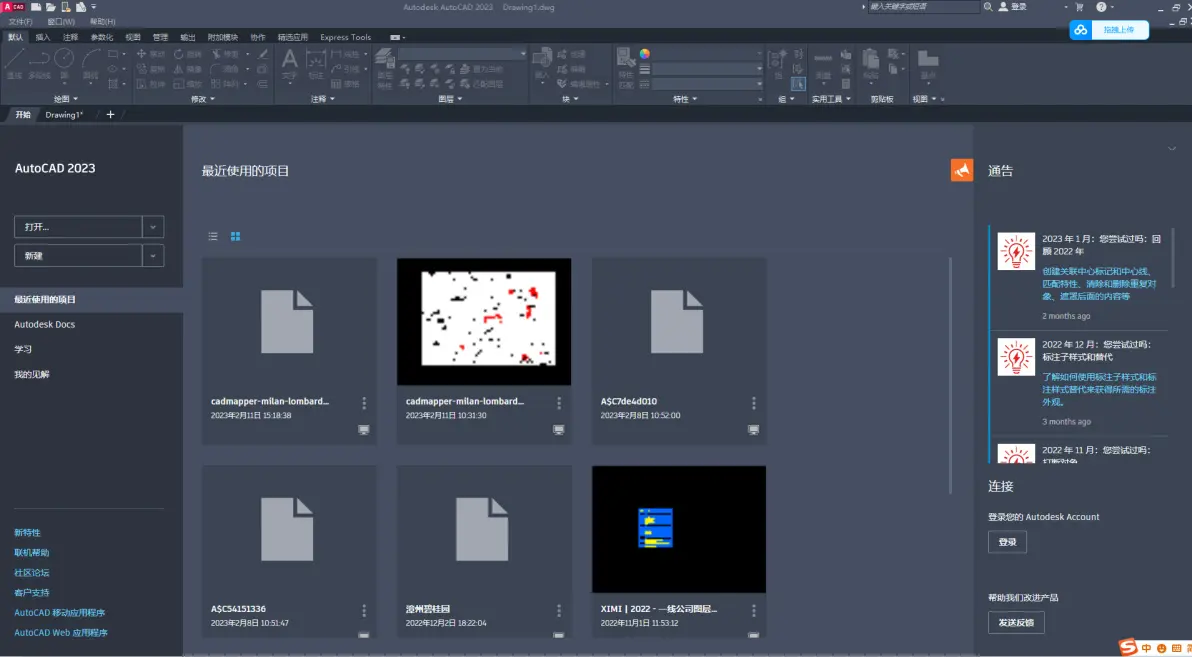Open the Autodesk App Store cart icon
The height and width of the screenshot is (657, 1192).
[1079, 6]
